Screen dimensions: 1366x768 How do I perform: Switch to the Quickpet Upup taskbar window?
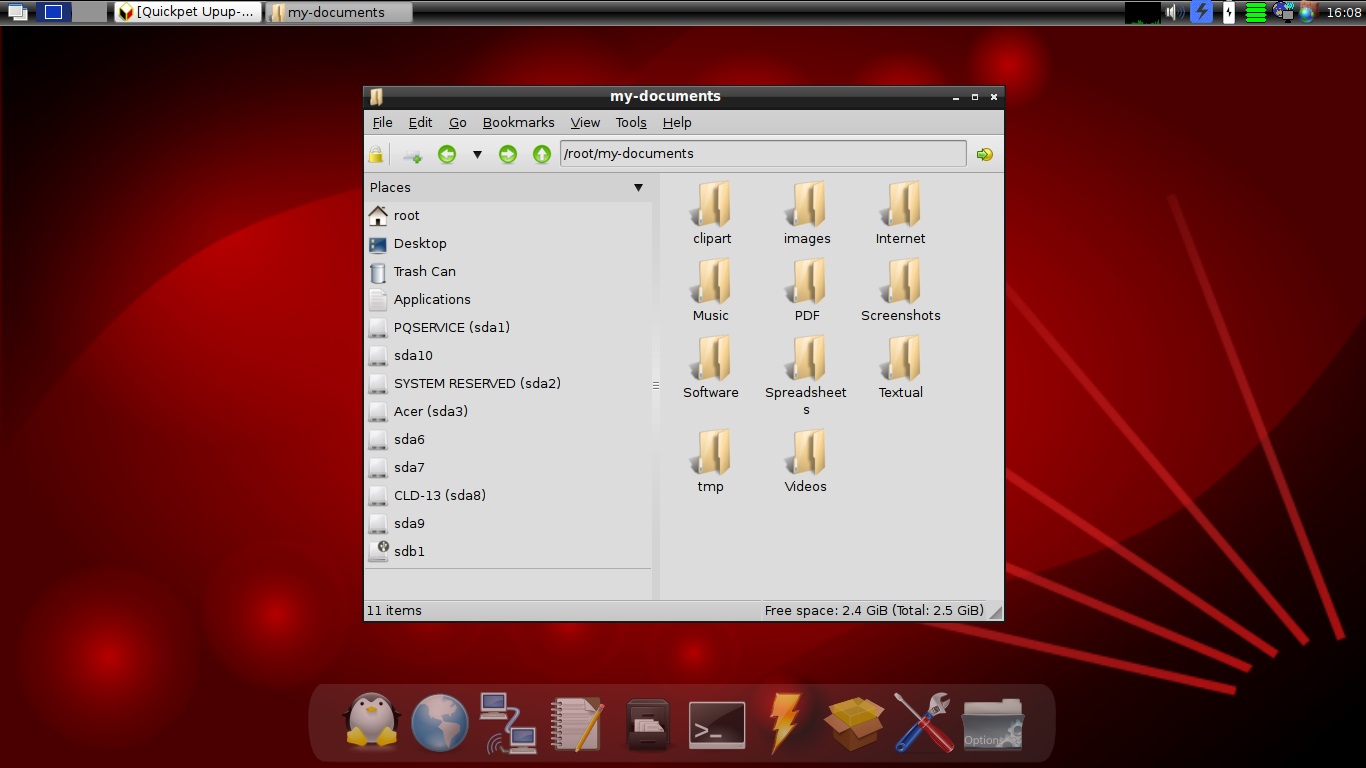(x=188, y=12)
